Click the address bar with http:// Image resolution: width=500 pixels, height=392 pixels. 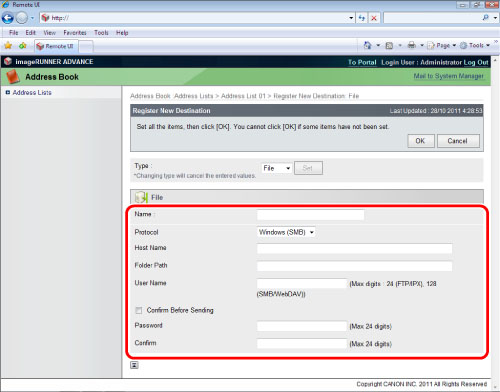tap(197, 18)
